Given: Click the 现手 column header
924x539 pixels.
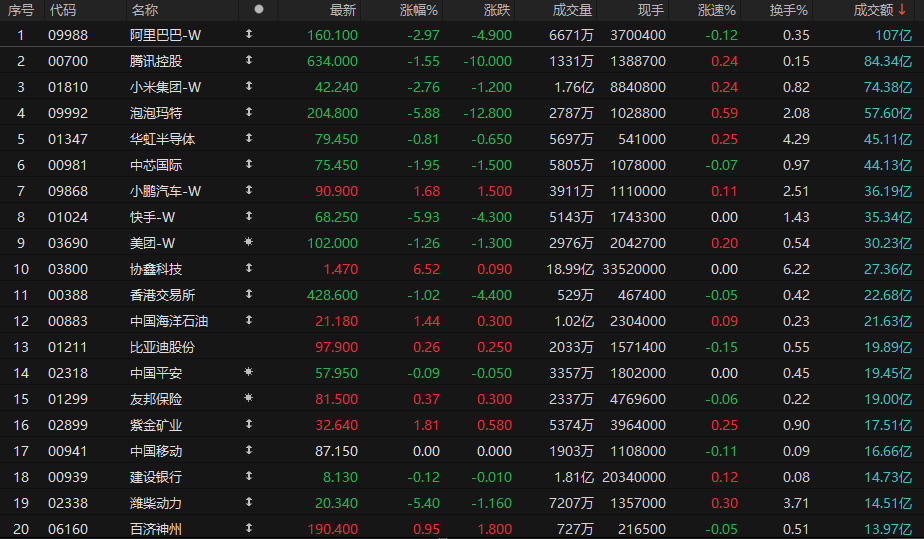Looking at the screenshot, I should tap(651, 10).
